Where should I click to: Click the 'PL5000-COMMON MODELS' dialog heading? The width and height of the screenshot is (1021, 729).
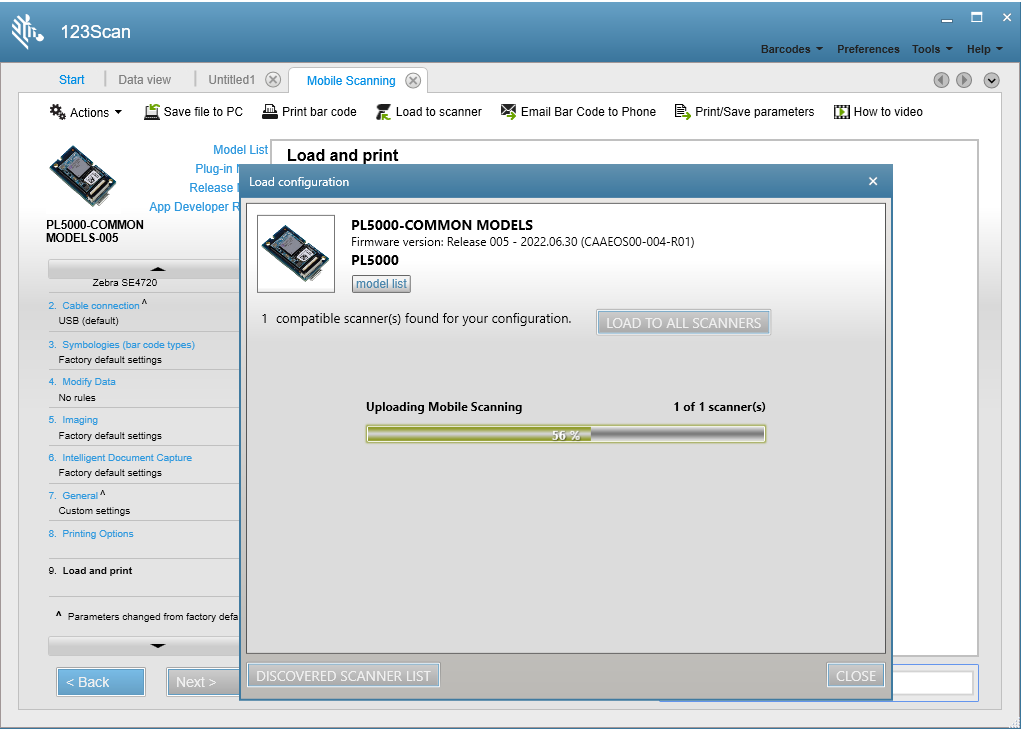(442, 225)
